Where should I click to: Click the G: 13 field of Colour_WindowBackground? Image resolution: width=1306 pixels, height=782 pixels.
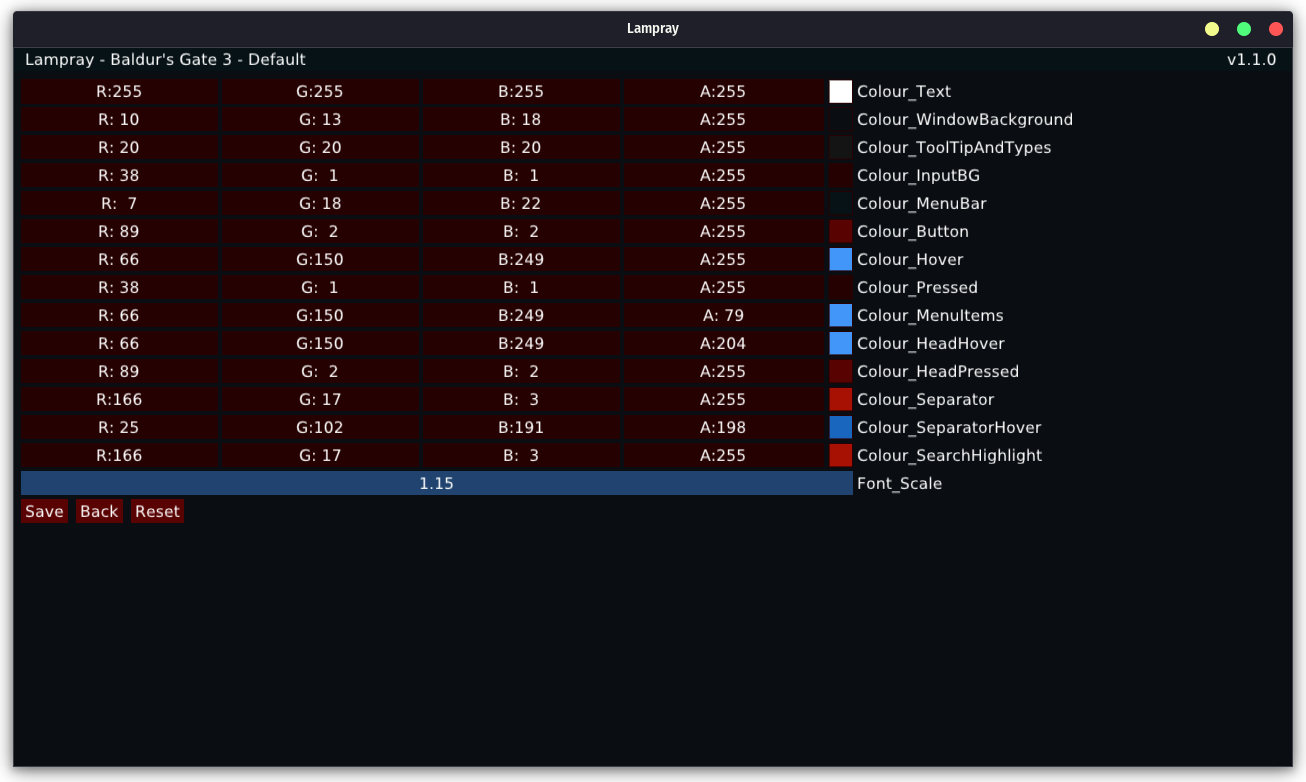coord(320,119)
